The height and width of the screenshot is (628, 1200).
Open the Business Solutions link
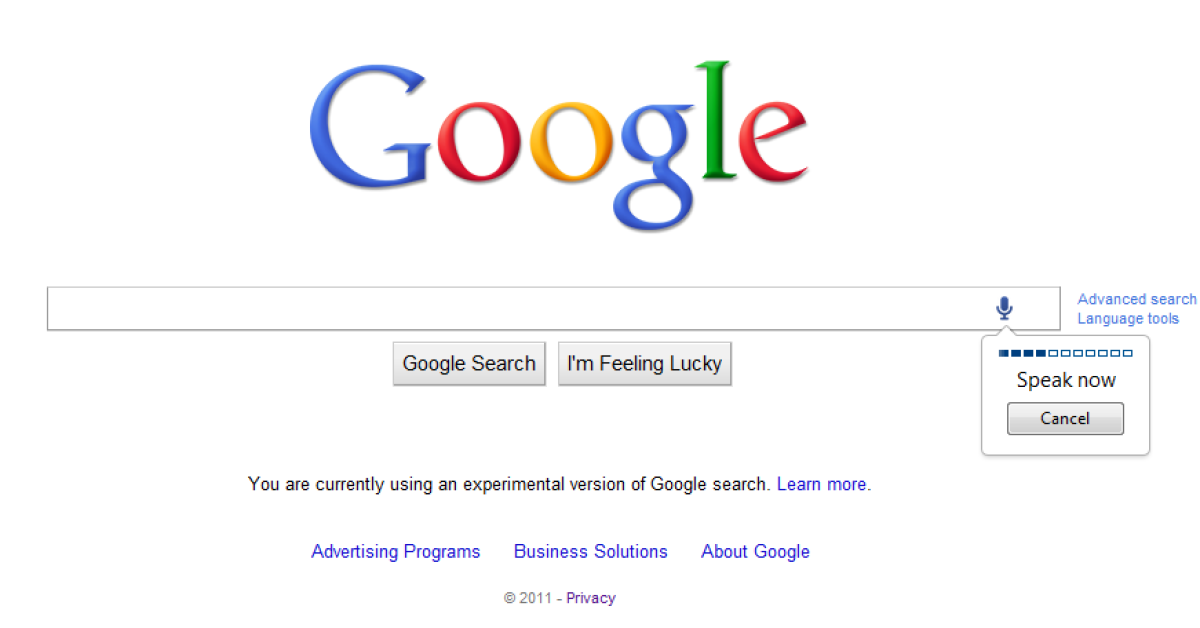590,551
